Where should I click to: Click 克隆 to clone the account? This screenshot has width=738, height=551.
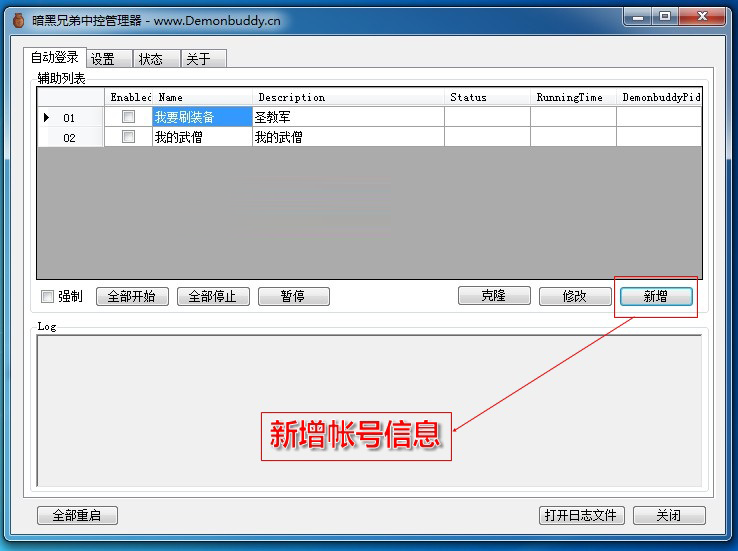click(493, 296)
